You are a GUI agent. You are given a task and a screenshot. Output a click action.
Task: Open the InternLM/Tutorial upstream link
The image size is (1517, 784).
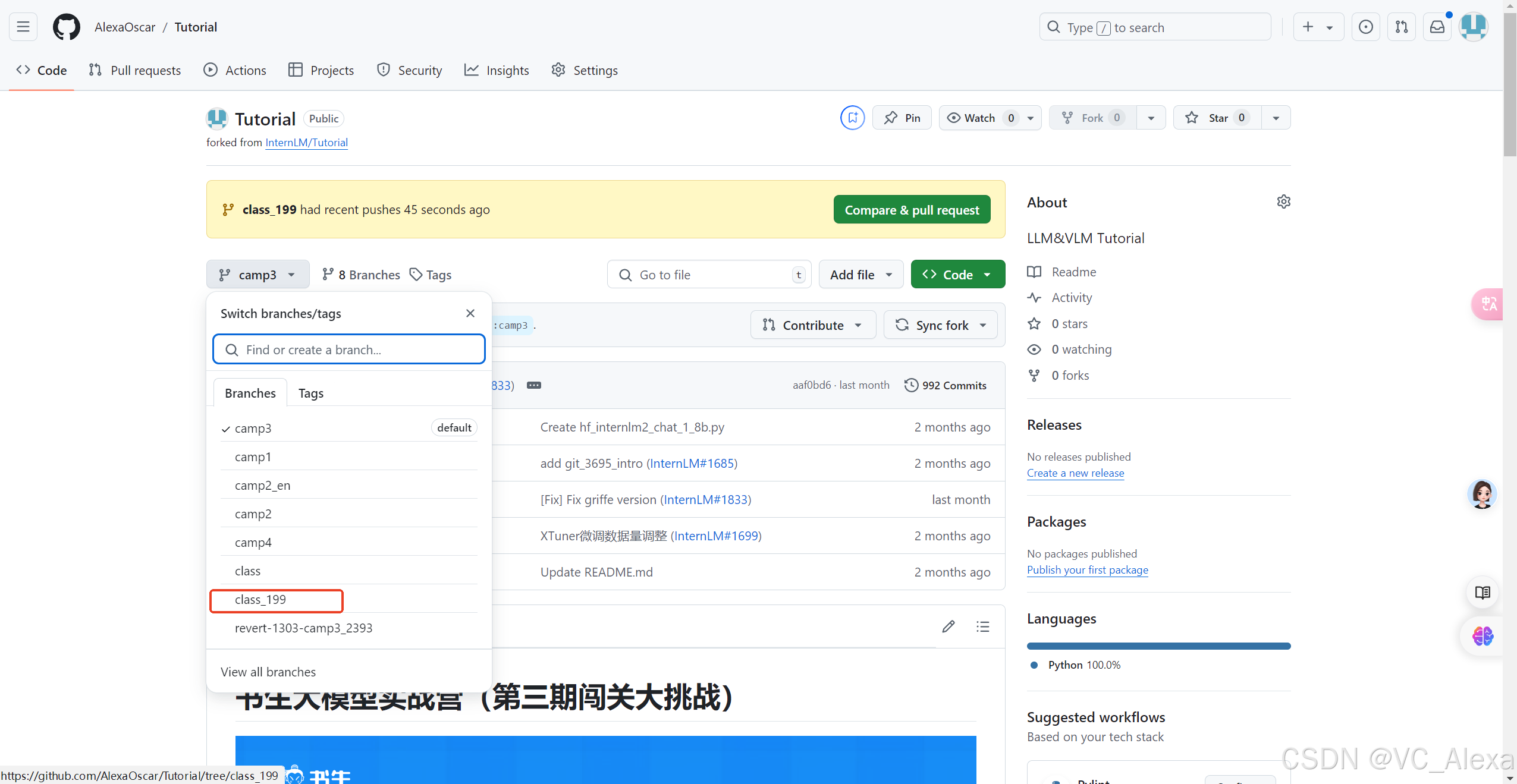point(306,143)
